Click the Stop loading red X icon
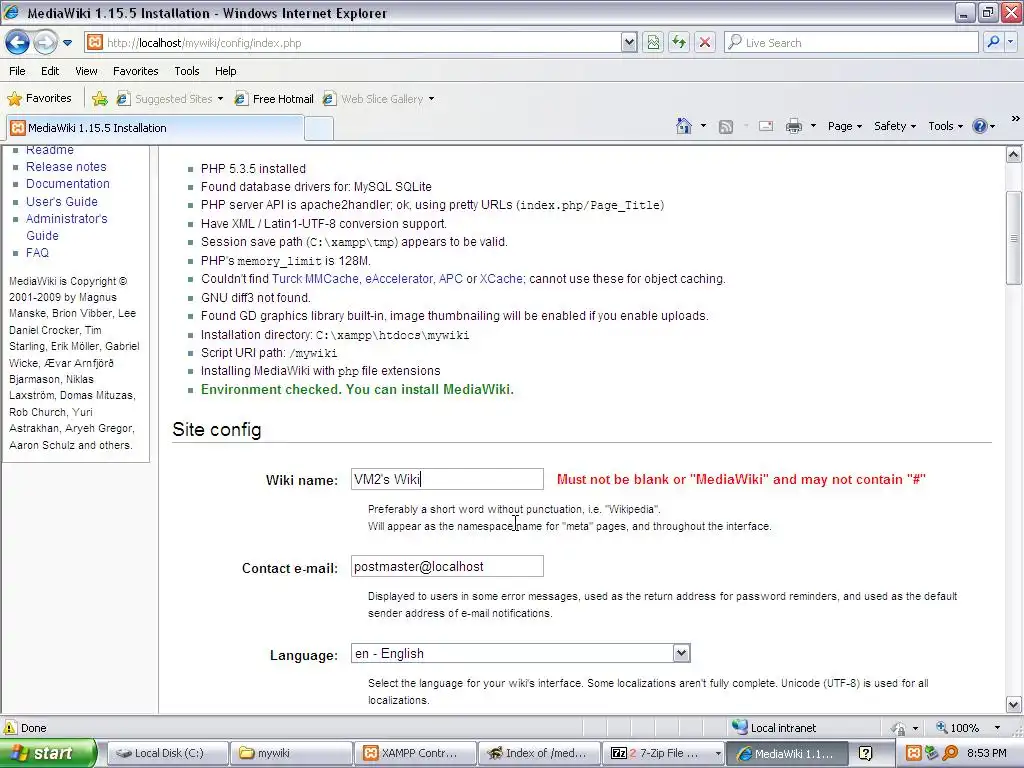The width and height of the screenshot is (1024, 768). 705,42
